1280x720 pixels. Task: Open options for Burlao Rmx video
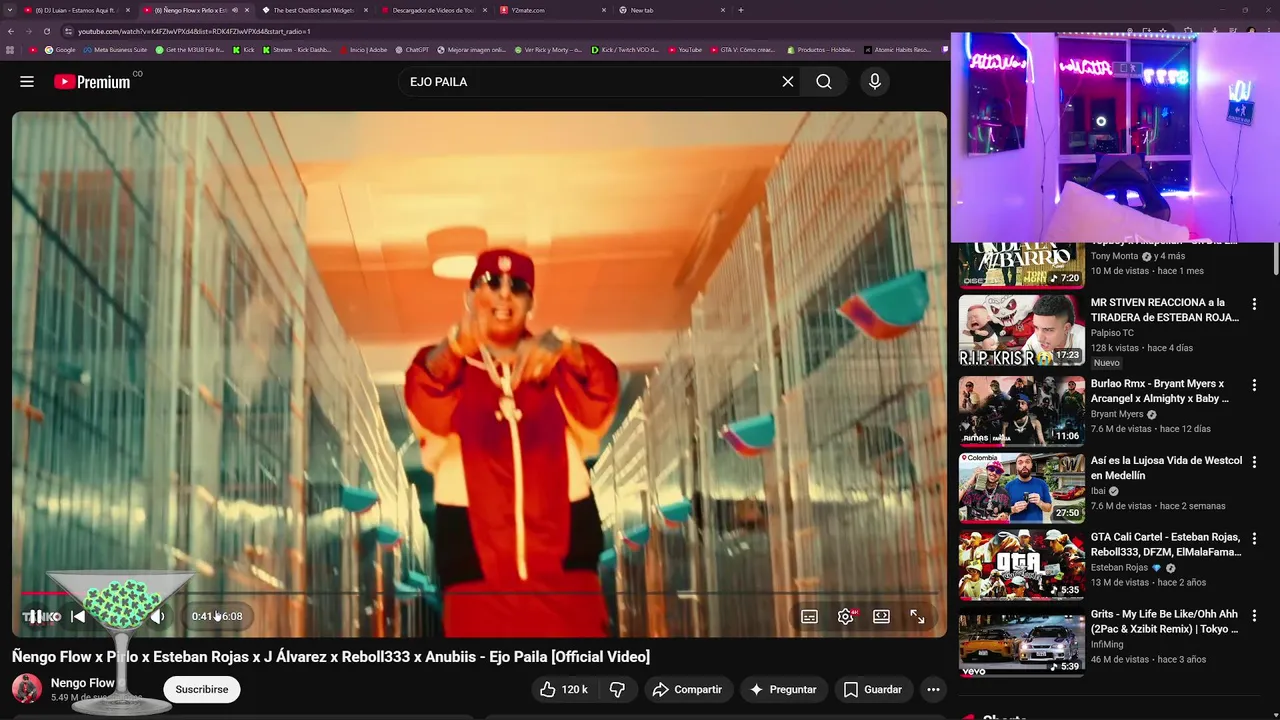1254,385
